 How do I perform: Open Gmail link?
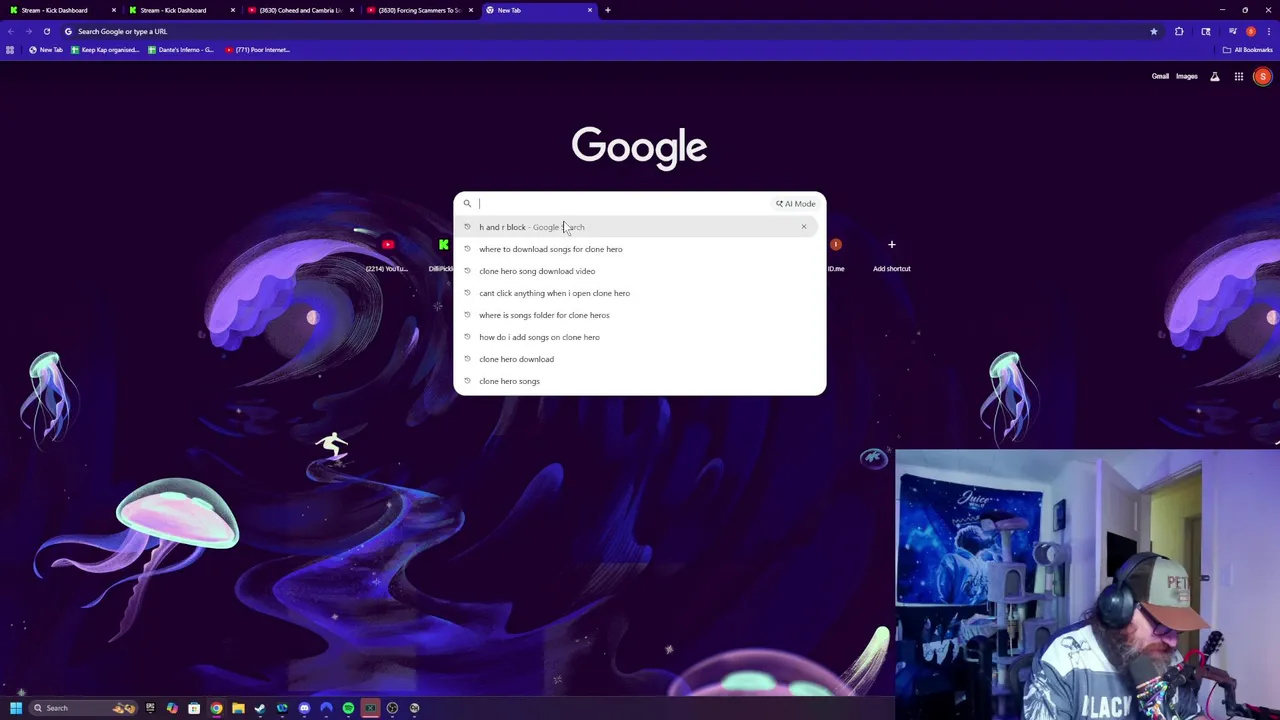click(x=1160, y=76)
